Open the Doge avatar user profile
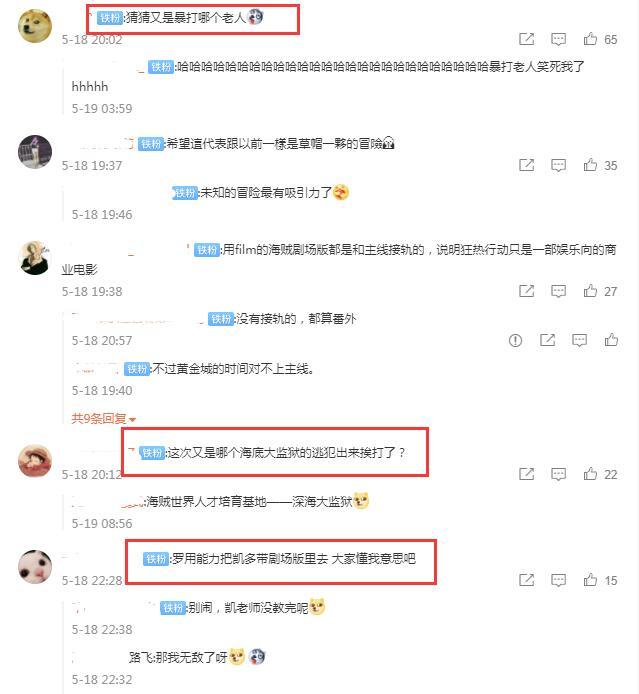639x694 pixels. point(35,26)
